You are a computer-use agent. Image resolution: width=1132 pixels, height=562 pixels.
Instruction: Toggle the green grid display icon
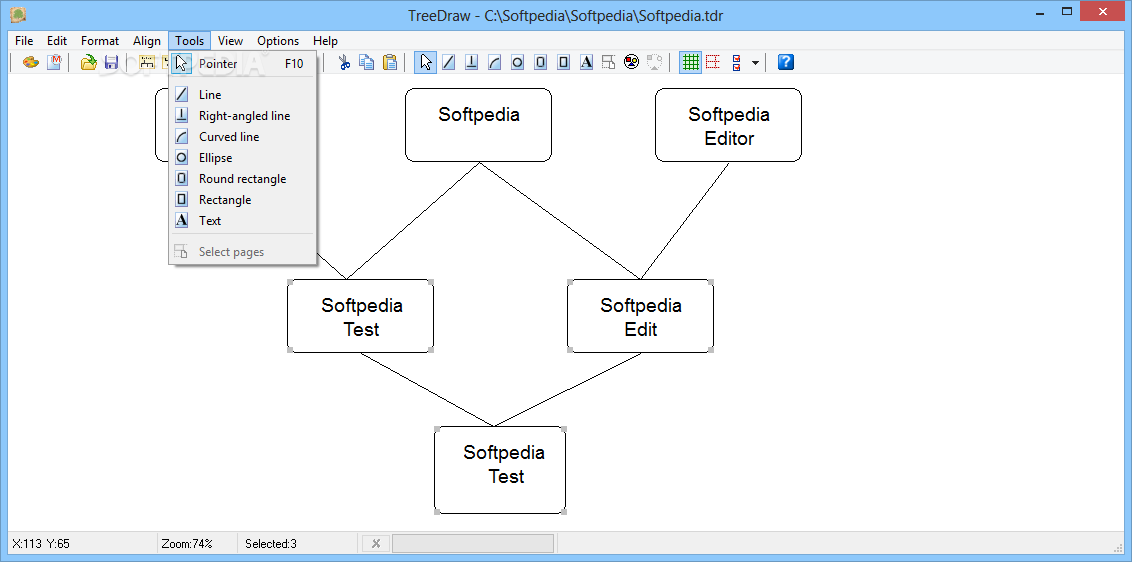691,62
